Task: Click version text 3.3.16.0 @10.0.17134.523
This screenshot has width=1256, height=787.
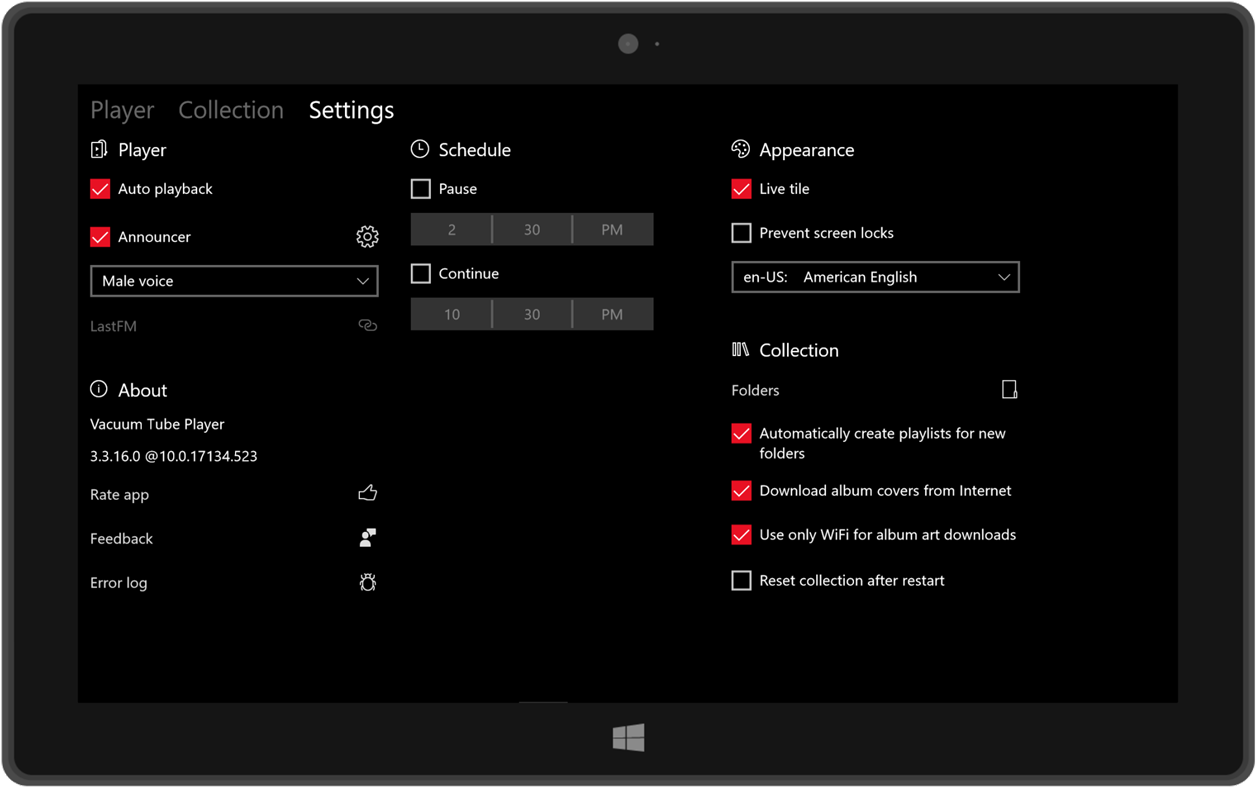Action: 173,456
